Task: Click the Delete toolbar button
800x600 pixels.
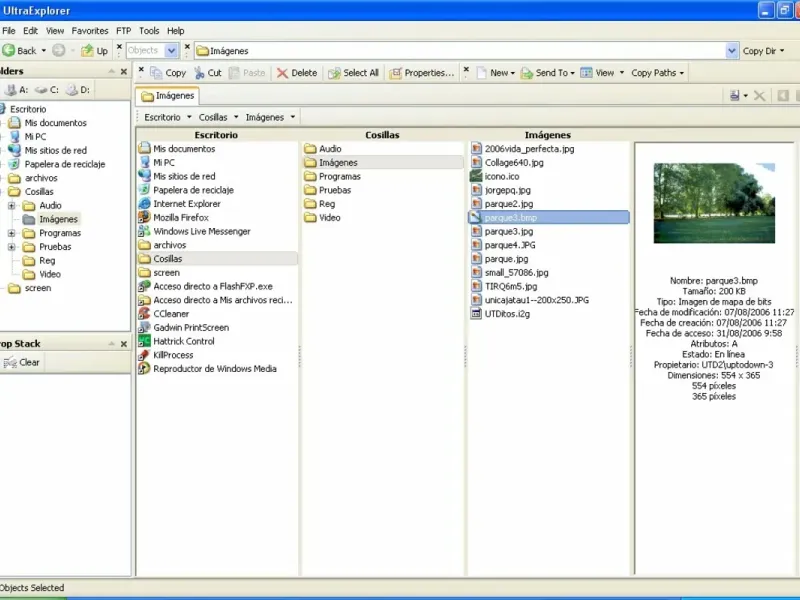Action: pos(297,73)
